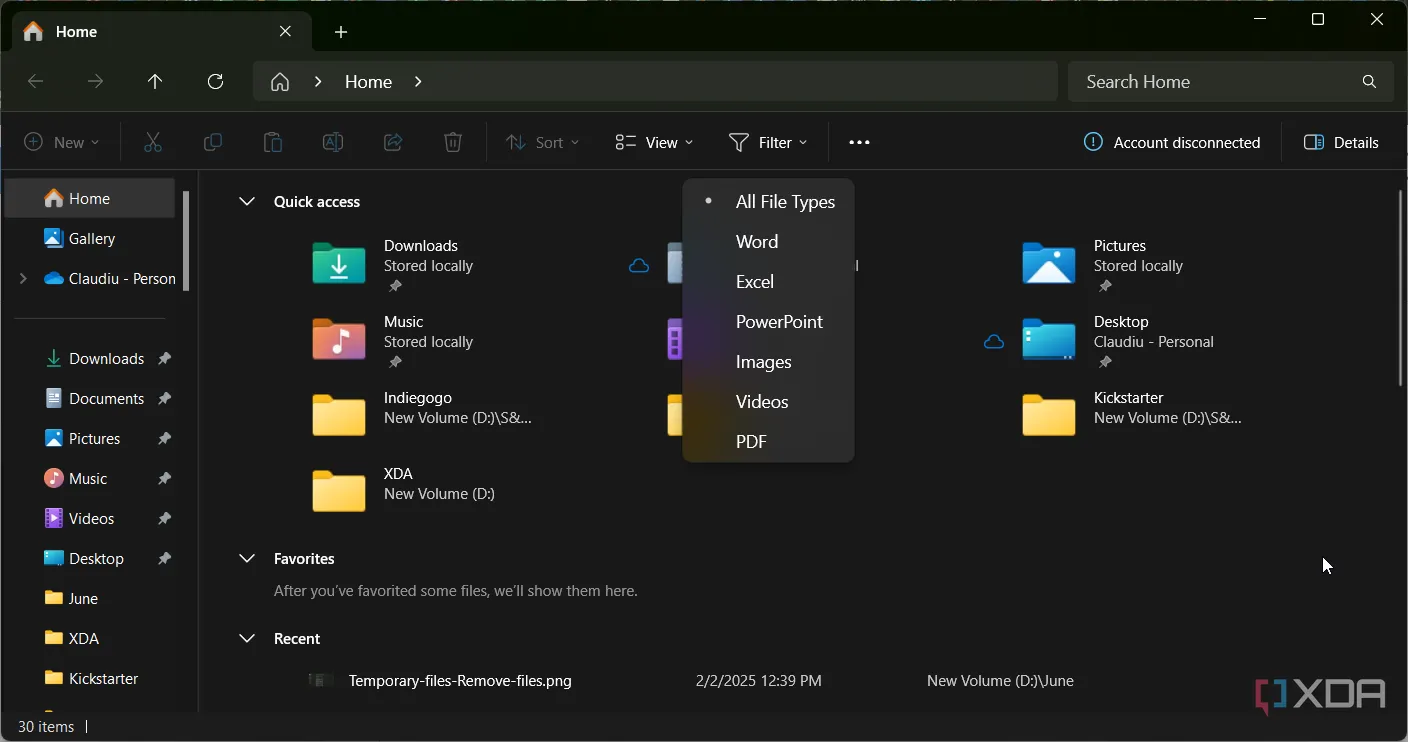1408x742 pixels.
Task: Click the home icon in address bar
Action: [x=280, y=82]
